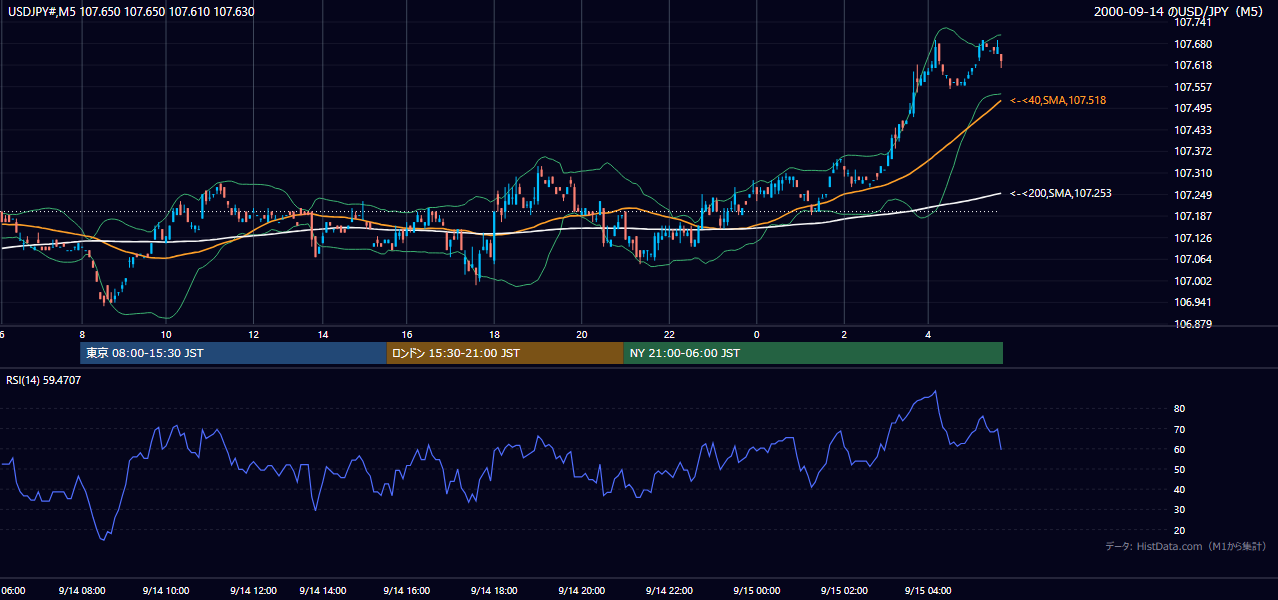Click hour tick '14' below the candlestick chart

[x=322, y=334]
